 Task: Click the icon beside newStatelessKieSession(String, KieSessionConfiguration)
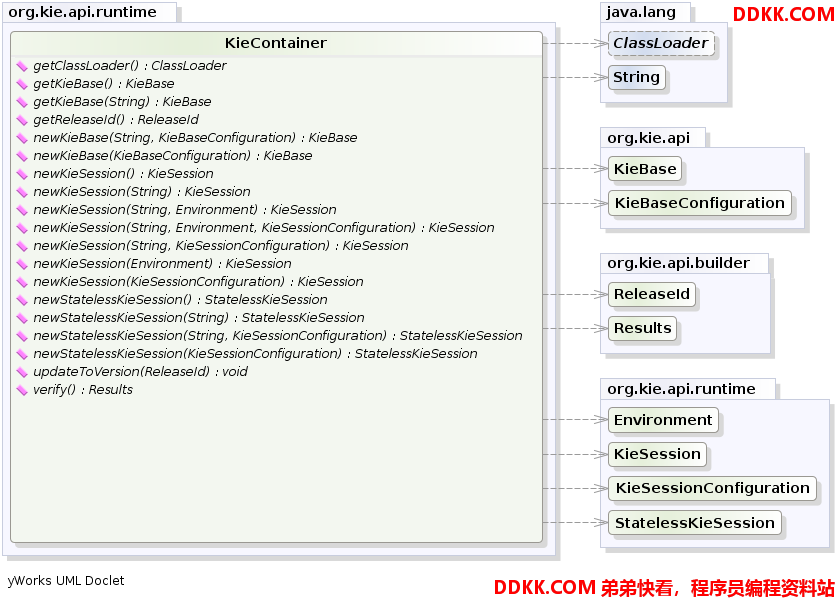pyautogui.click(x=22, y=336)
